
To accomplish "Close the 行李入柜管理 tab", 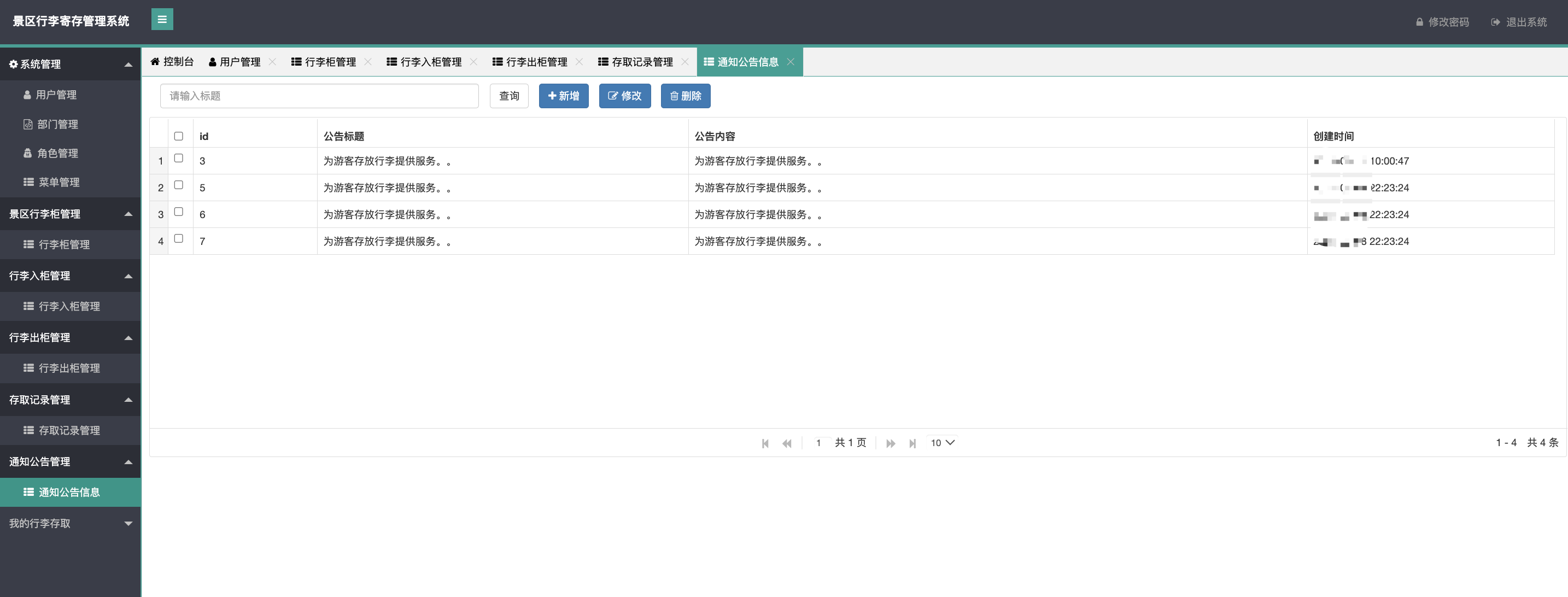I will click(473, 62).
